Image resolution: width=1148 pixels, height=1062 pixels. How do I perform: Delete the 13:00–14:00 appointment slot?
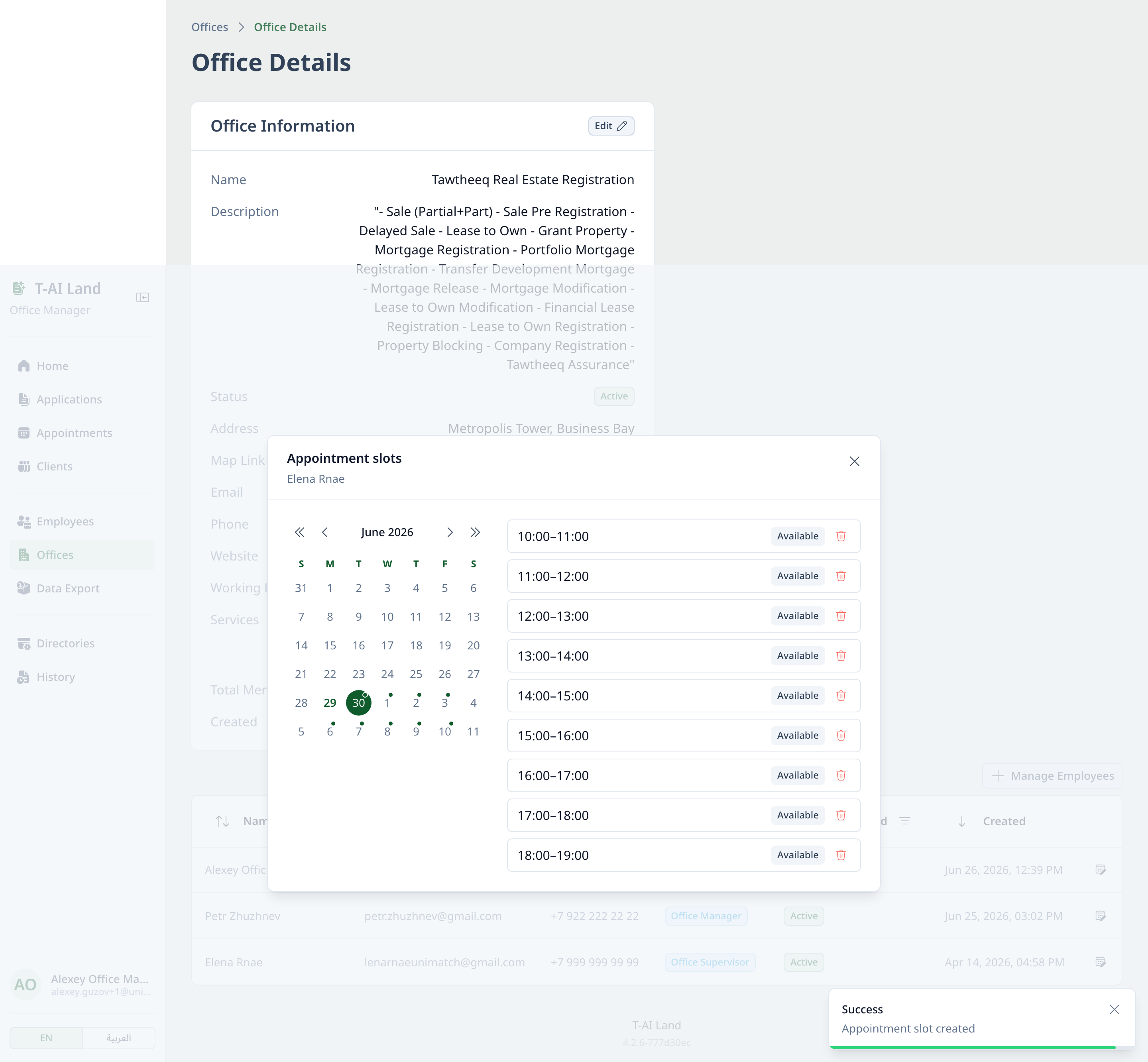pyautogui.click(x=841, y=656)
